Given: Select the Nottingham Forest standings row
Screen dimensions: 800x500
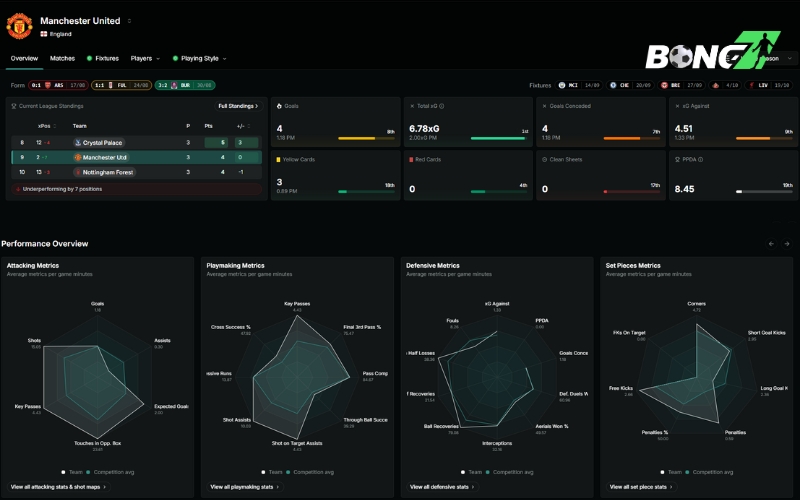Looking at the screenshot, I should tap(136, 172).
